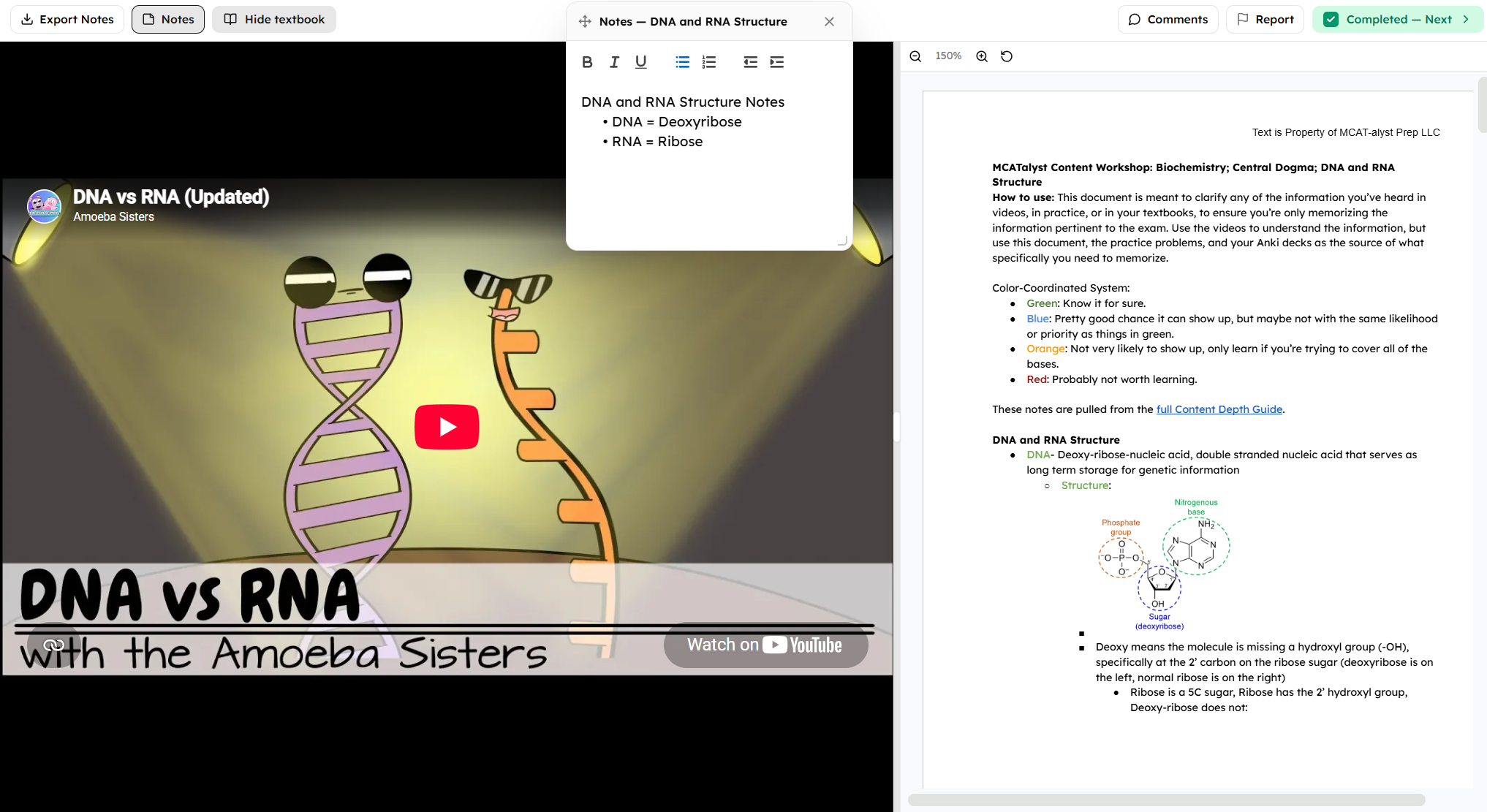This screenshot has width=1487, height=812.
Task: Decrease indent in notes editor
Action: pyautogui.click(x=750, y=62)
